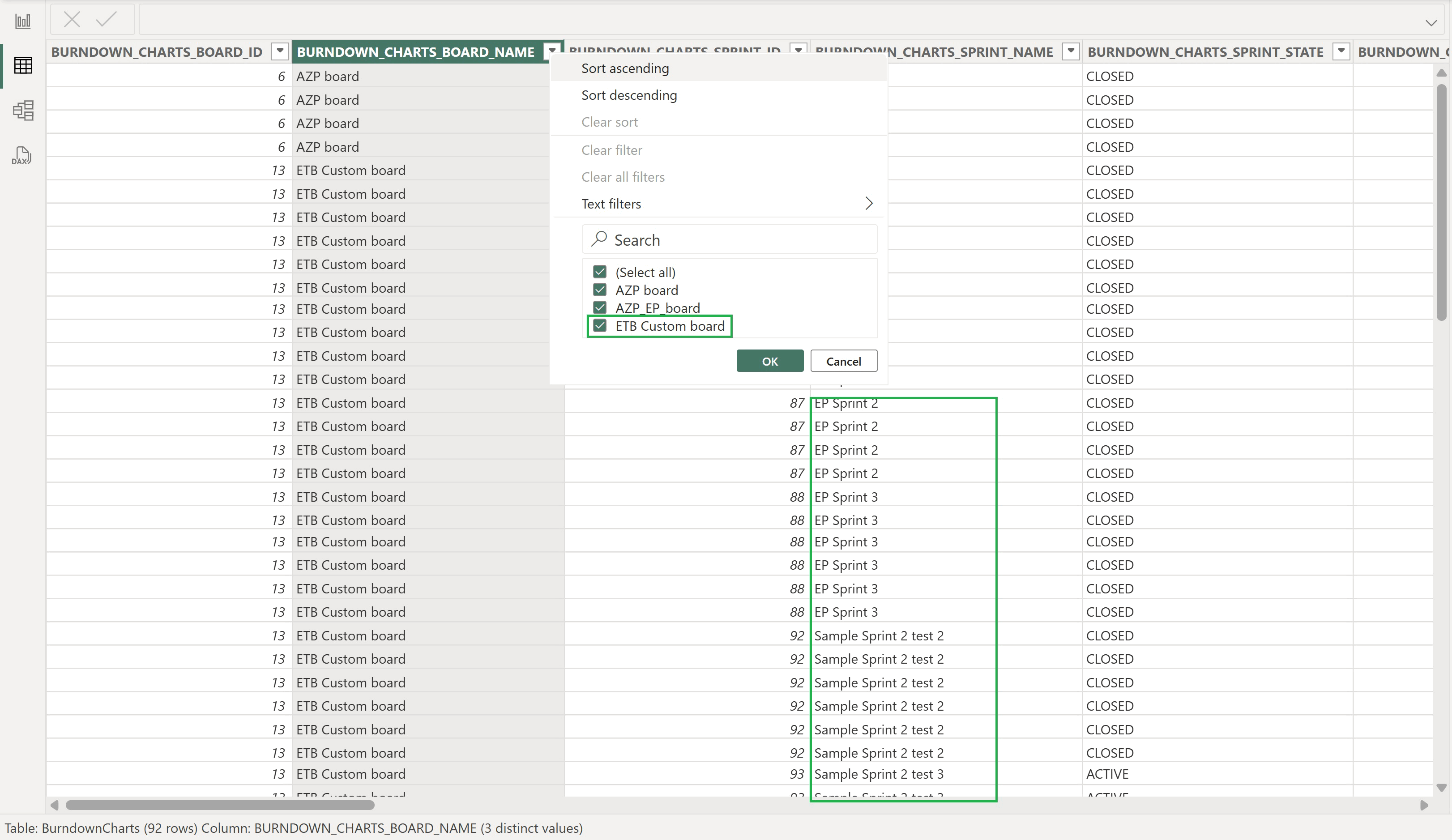Toggle the (Select all) checkbox

600,271
